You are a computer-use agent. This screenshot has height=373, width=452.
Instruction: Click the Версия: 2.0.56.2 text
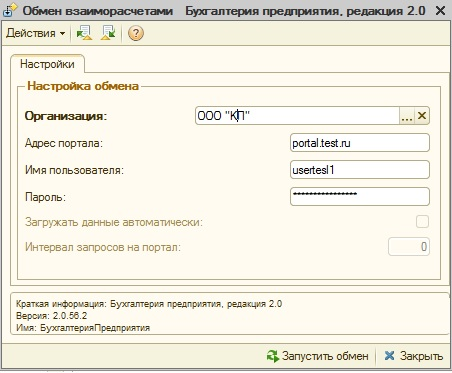point(51,316)
